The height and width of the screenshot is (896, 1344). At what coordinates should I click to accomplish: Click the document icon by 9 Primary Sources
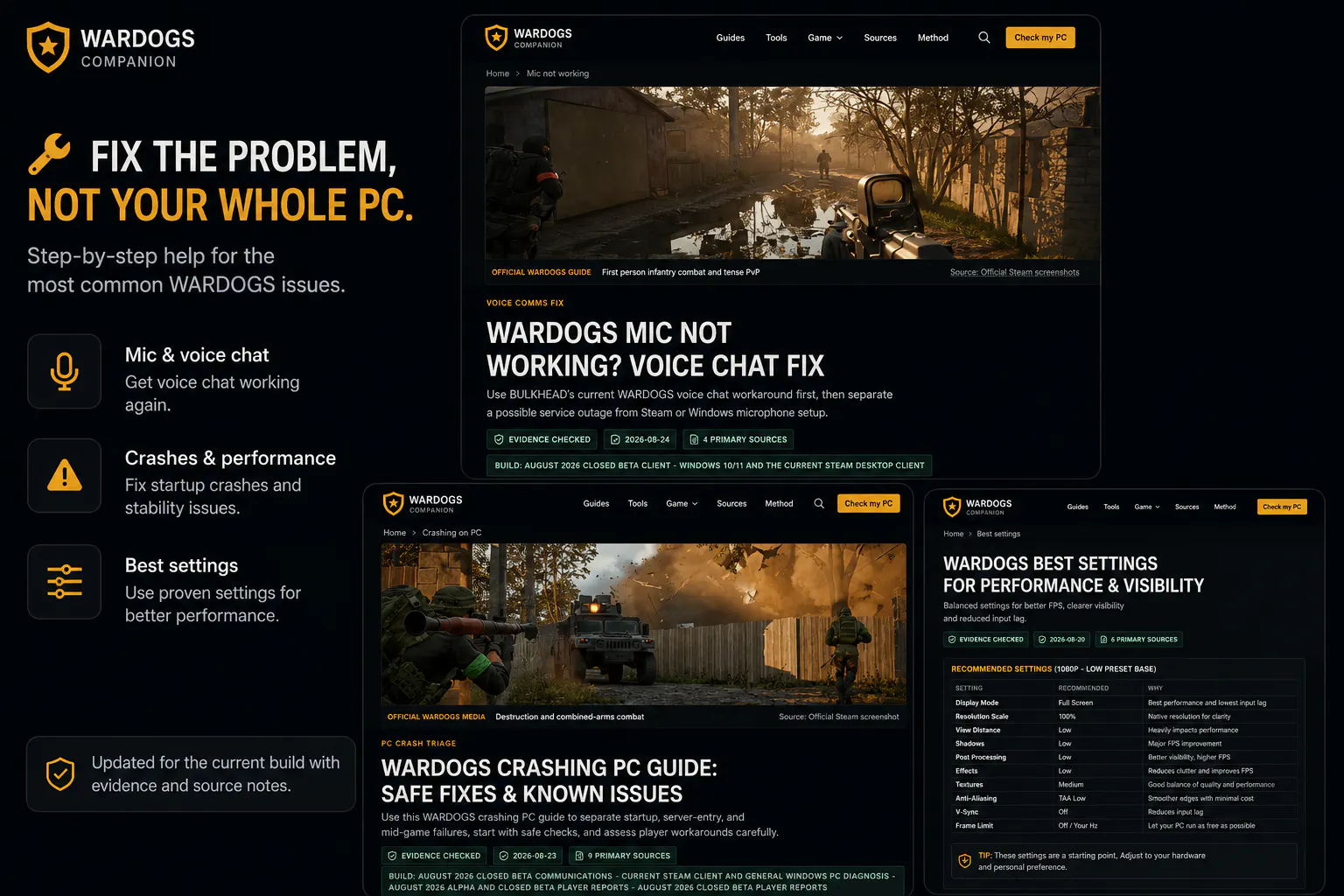578,856
